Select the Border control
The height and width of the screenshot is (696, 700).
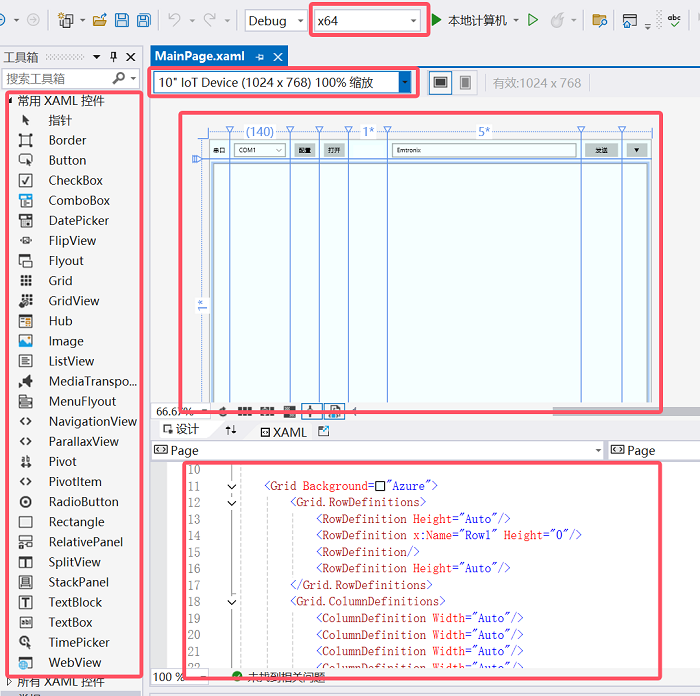click(67, 140)
